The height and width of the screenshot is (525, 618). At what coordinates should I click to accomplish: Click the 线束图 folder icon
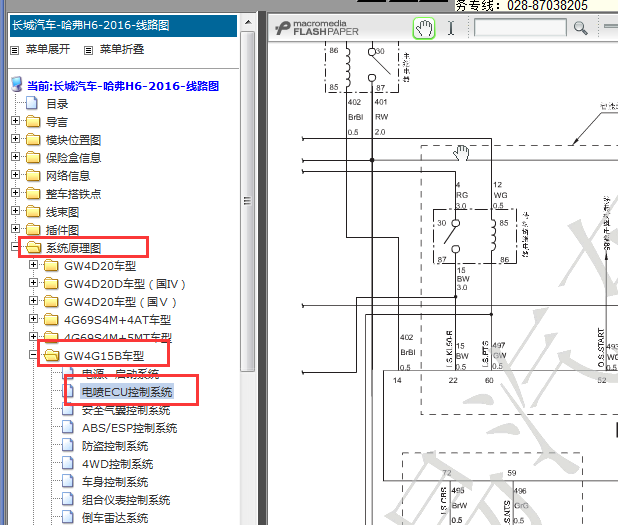(33, 212)
